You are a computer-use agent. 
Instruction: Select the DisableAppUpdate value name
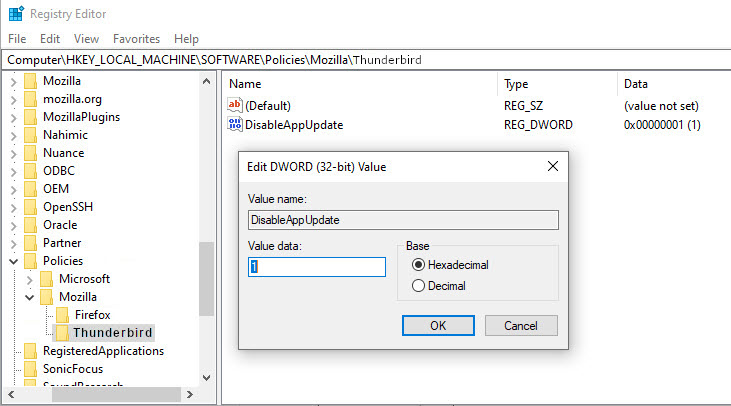click(x=294, y=125)
